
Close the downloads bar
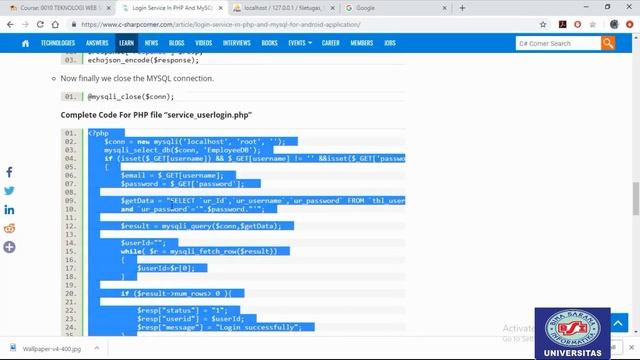point(631,347)
